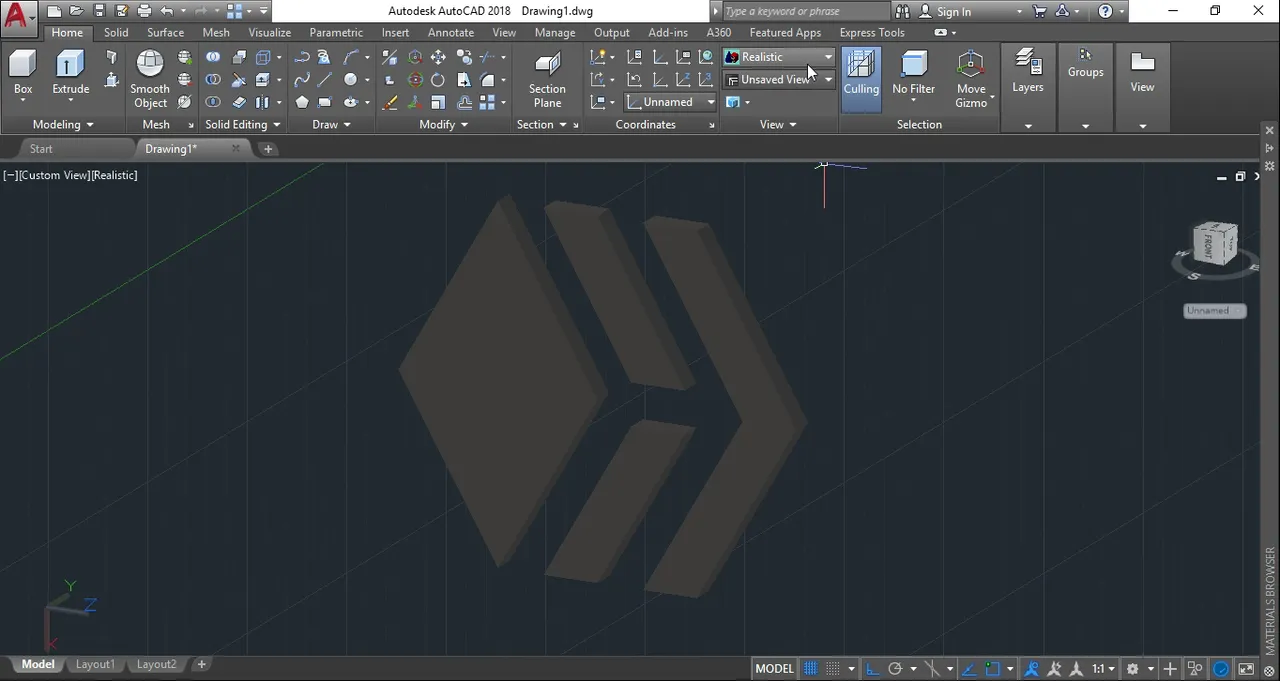Switch to the Solid ribbon tab
The image size is (1280, 681).
(x=116, y=32)
